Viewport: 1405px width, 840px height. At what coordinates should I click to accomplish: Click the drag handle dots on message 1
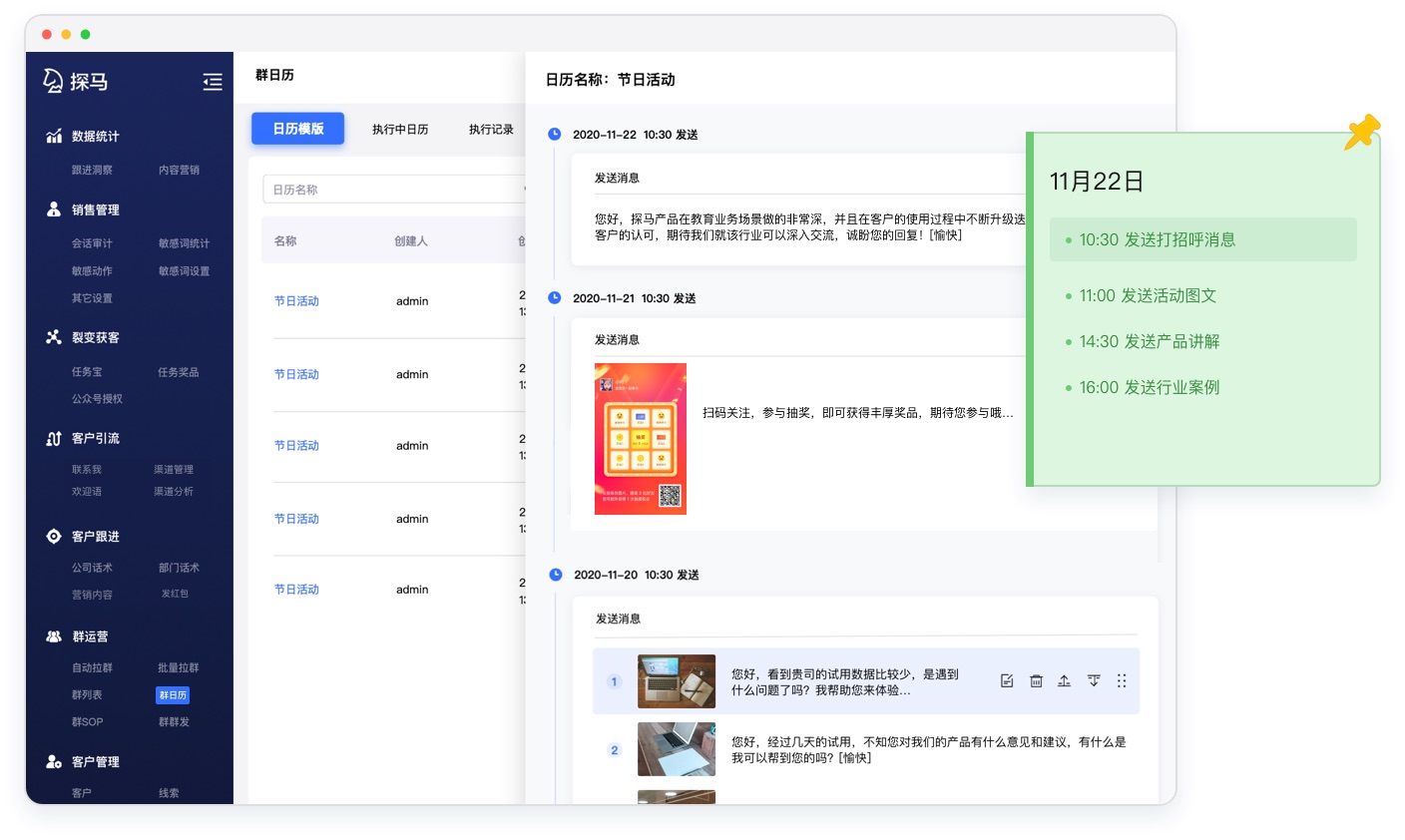(1122, 680)
